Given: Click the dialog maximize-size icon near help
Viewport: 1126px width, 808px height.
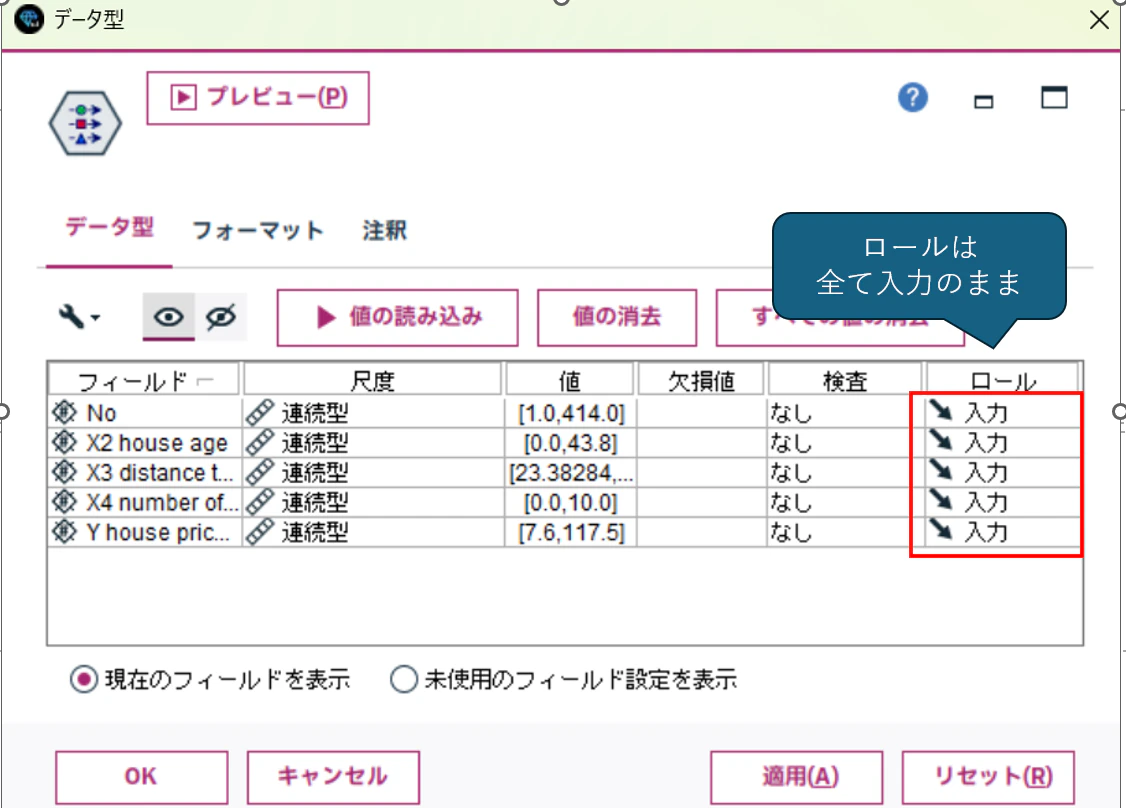Looking at the screenshot, I should (x=1054, y=97).
